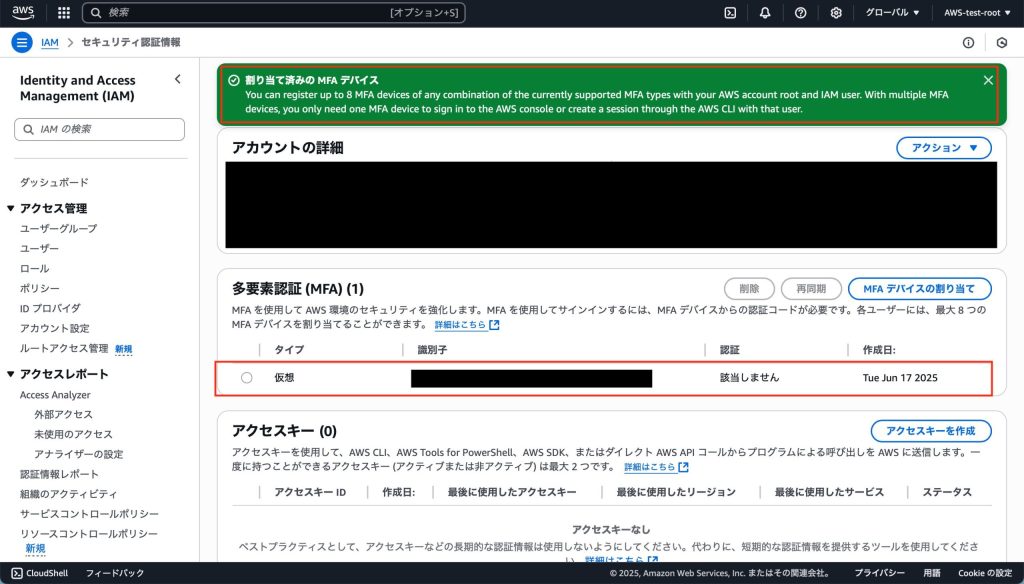The image size is (1024, 584).
Task: Click the IAM breadcrumb link
Action: [x=50, y=42]
